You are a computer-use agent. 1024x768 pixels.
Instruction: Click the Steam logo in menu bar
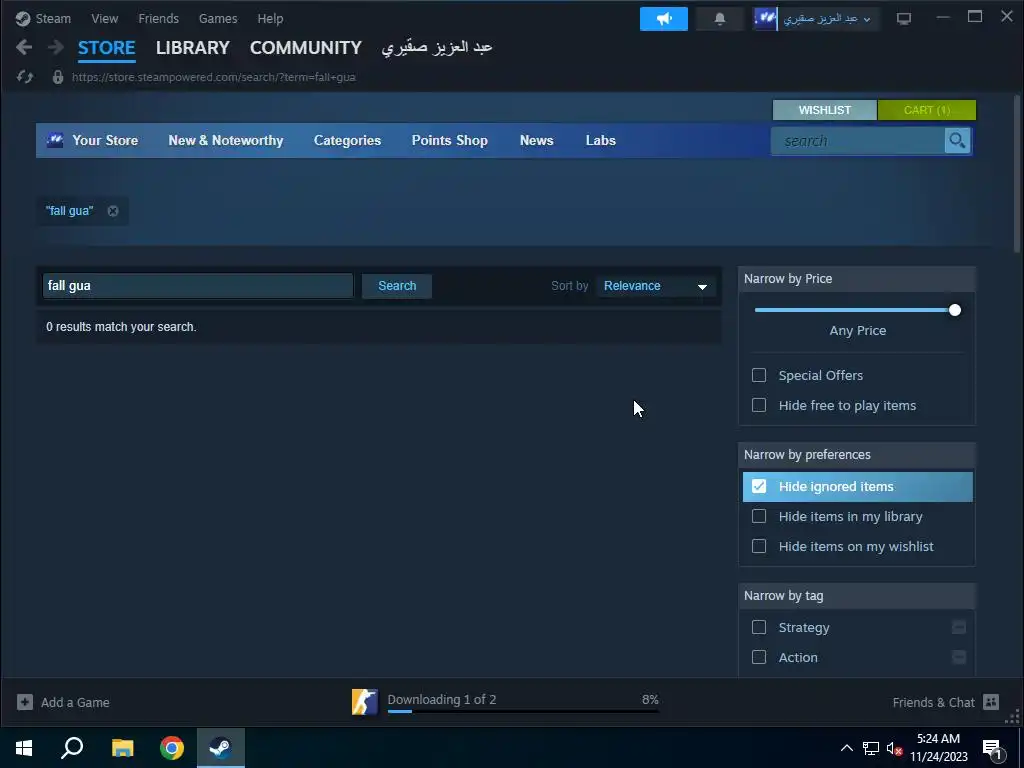pyautogui.click(x=23, y=18)
